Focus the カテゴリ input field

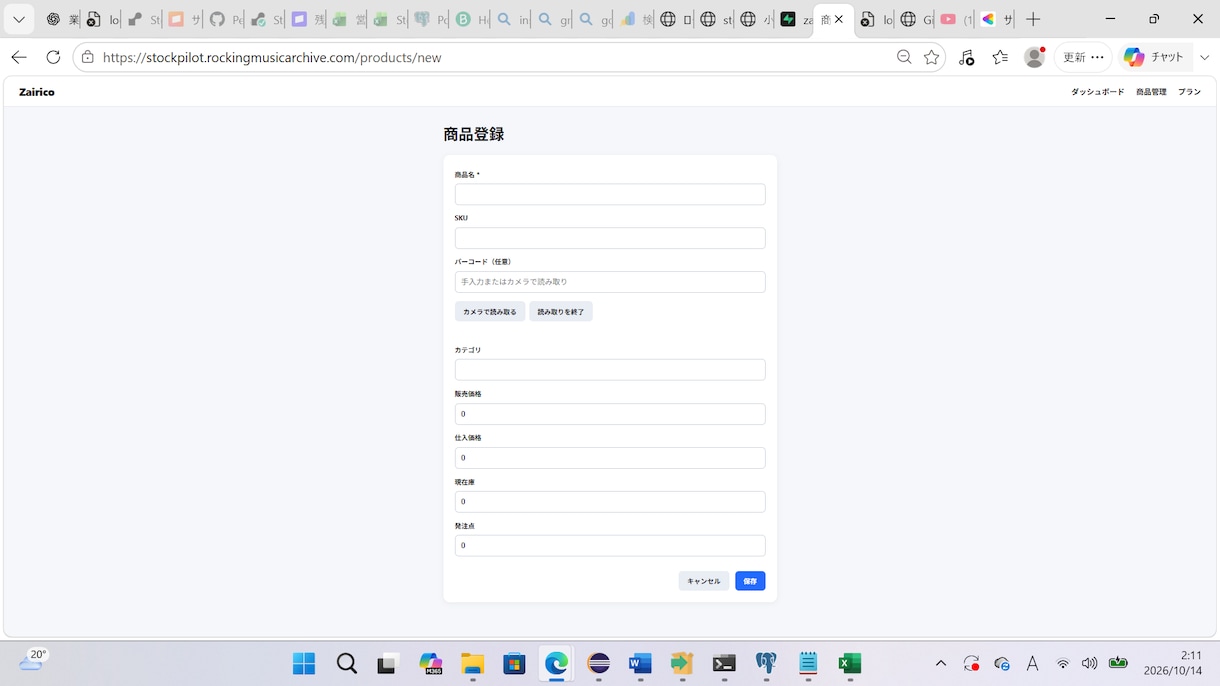pos(610,370)
